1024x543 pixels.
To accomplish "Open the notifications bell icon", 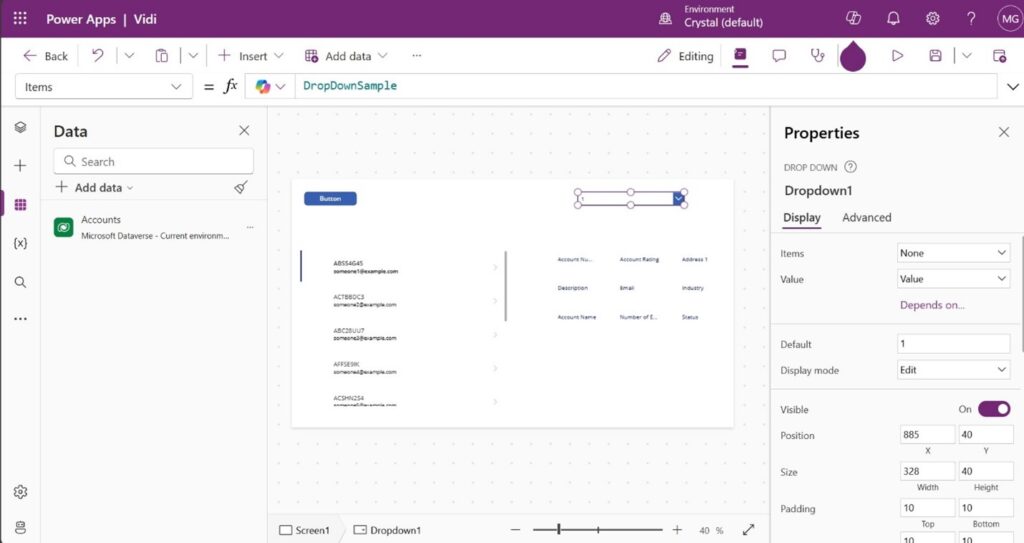I will (893, 19).
